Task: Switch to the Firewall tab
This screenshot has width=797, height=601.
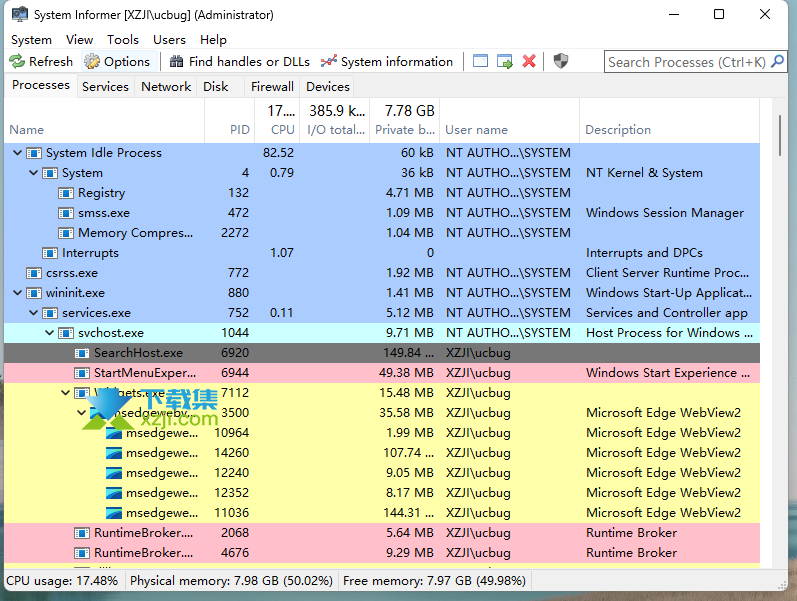Action: pos(272,87)
